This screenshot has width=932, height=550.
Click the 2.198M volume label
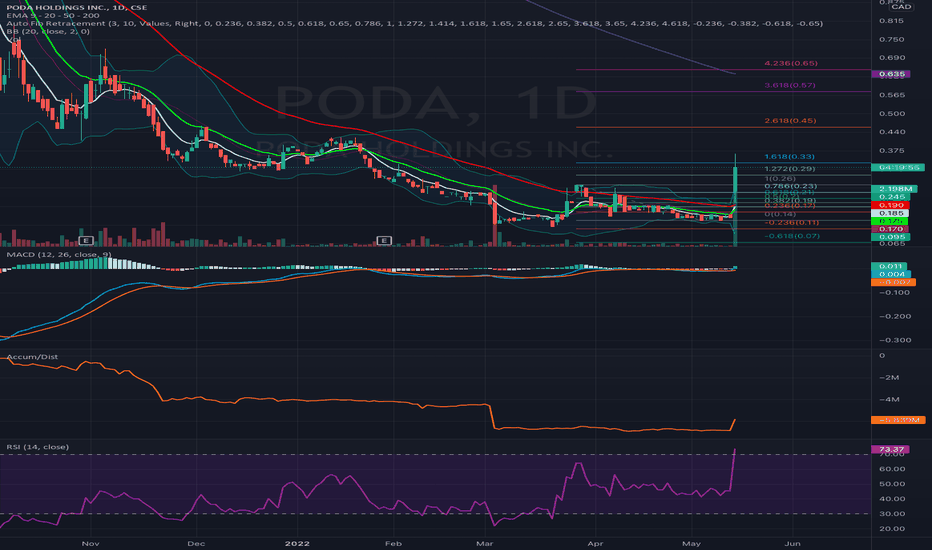[895, 189]
